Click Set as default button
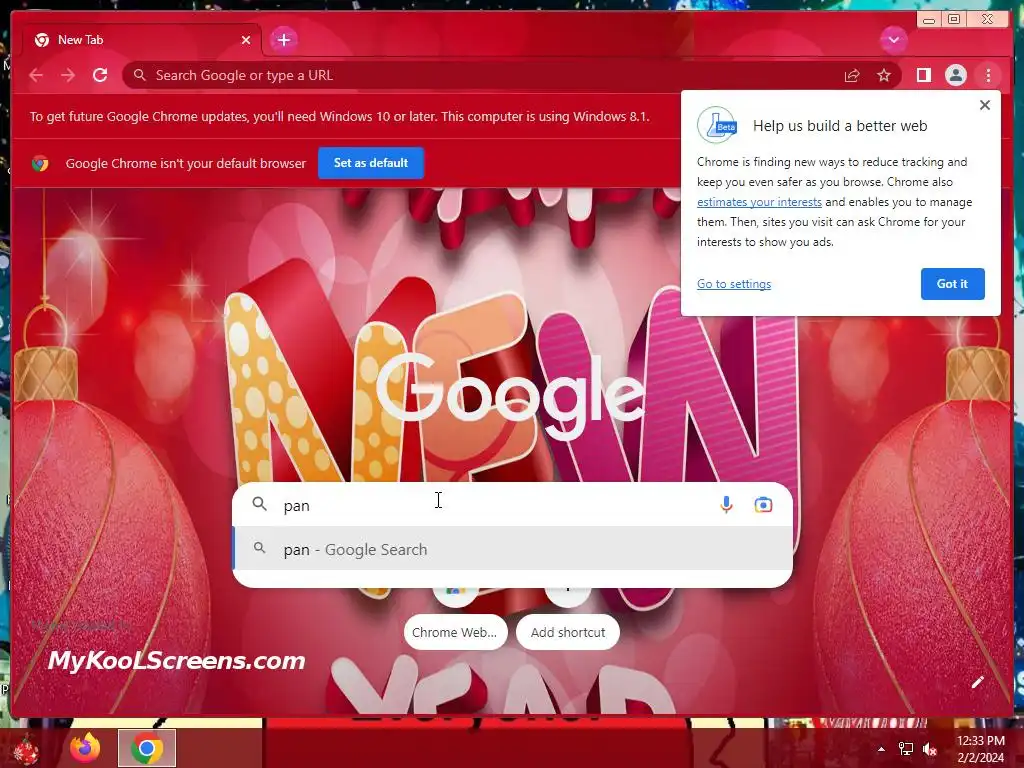 point(371,163)
